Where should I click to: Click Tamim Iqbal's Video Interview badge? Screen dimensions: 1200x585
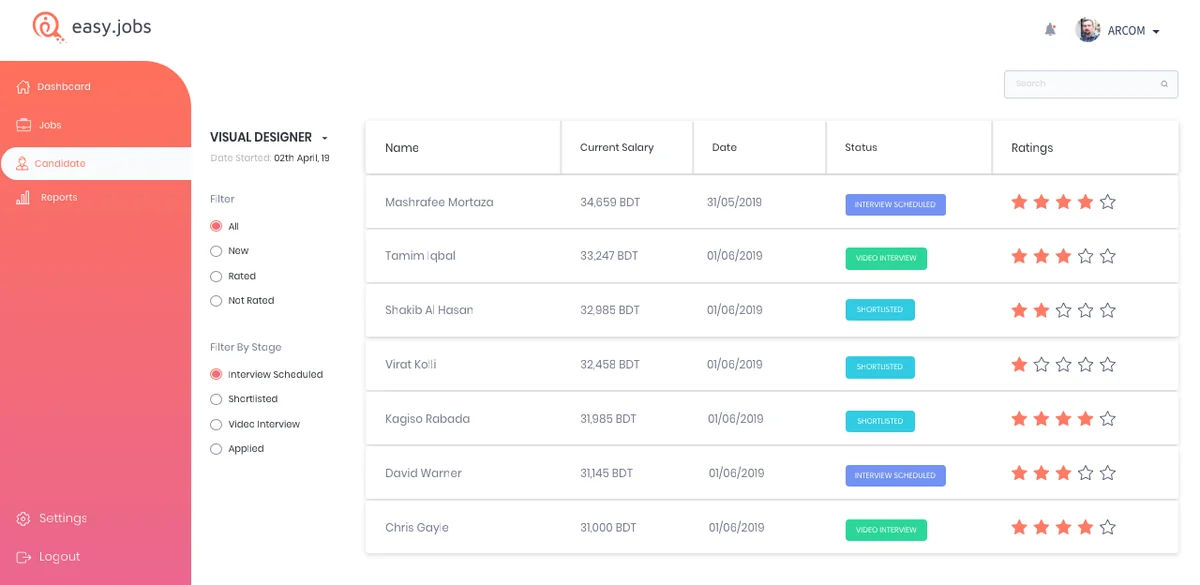(886, 259)
